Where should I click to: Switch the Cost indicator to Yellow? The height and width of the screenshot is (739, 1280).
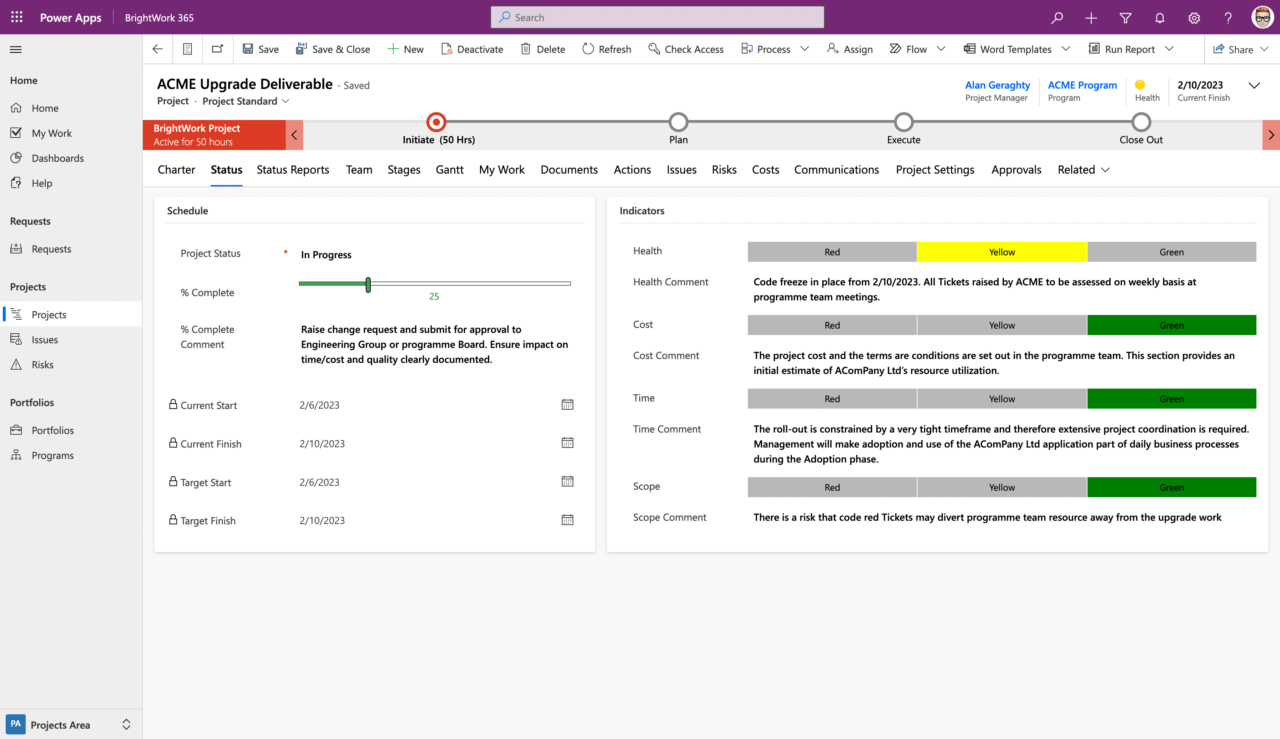(1001, 325)
